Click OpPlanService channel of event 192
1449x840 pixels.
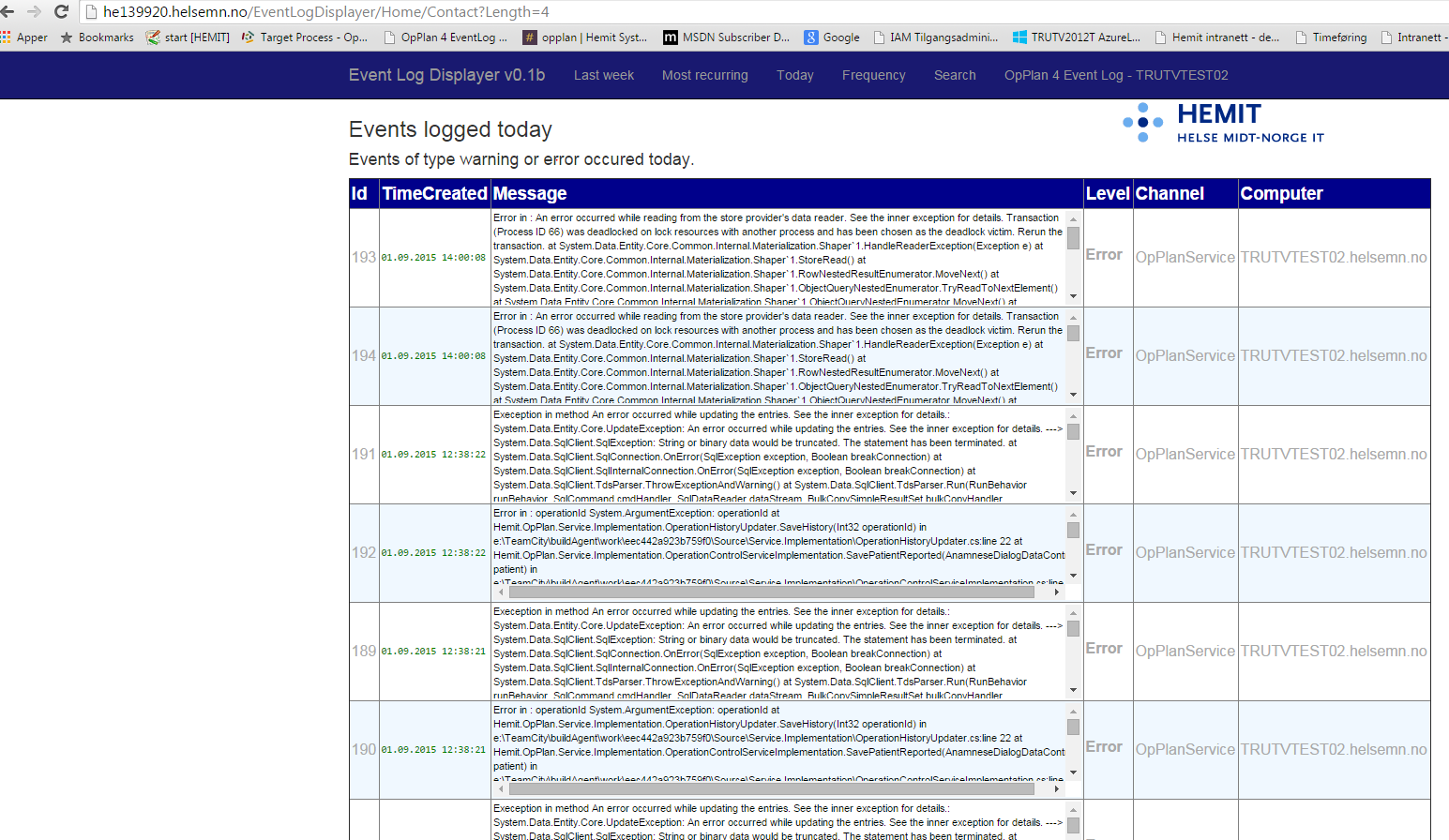point(1185,552)
